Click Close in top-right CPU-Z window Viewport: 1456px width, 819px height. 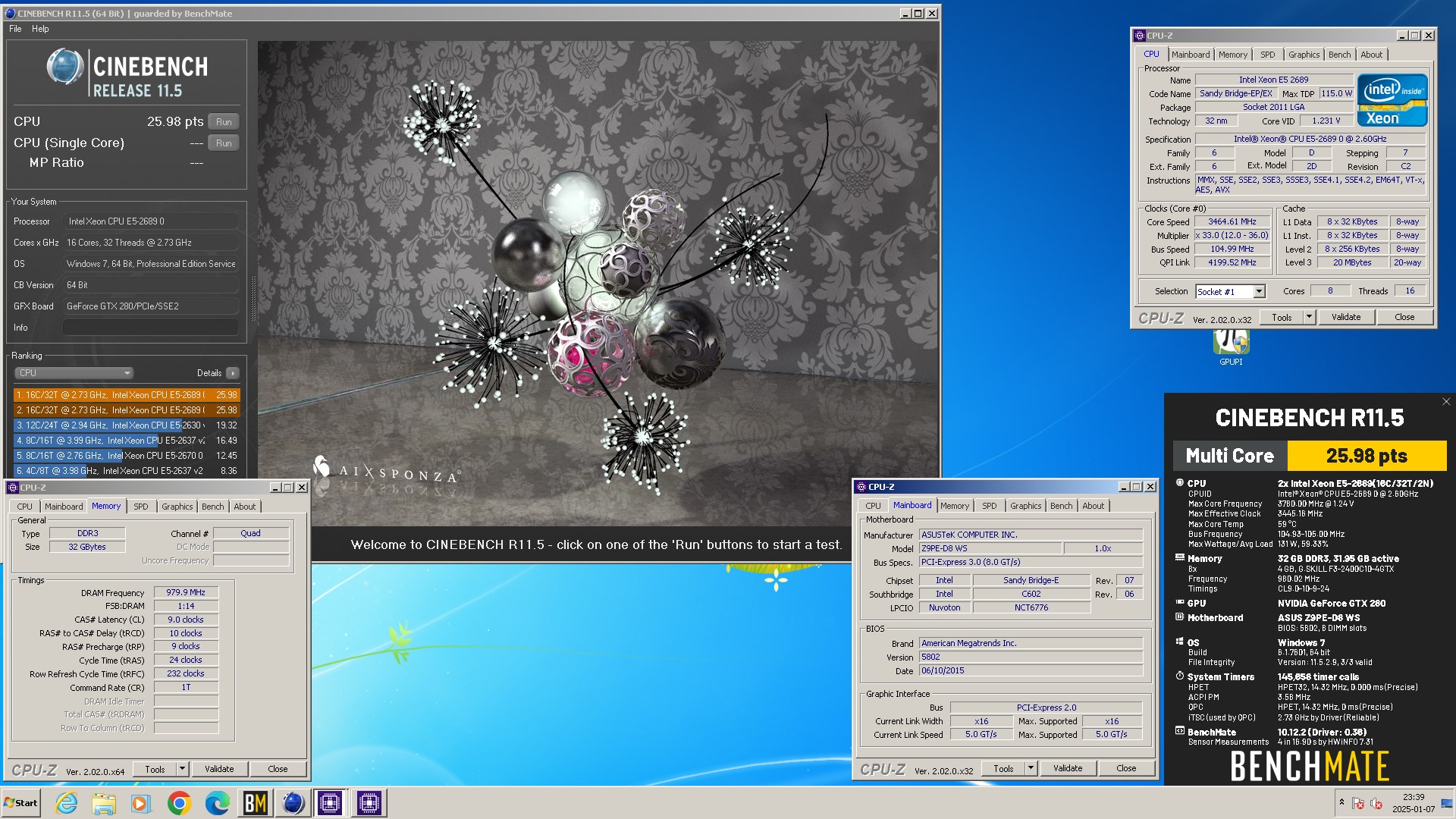tap(1404, 318)
